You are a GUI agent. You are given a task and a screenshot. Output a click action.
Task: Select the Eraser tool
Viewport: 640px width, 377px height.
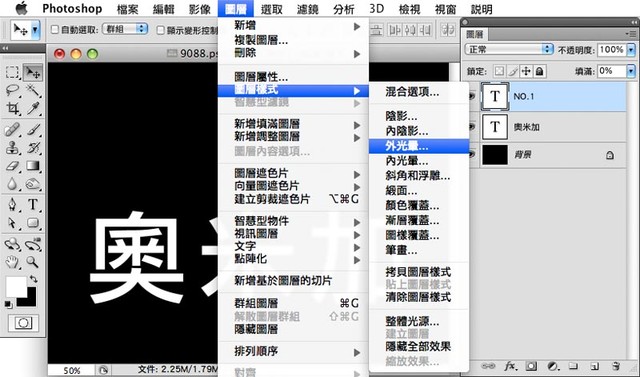click(x=12, y=166)
